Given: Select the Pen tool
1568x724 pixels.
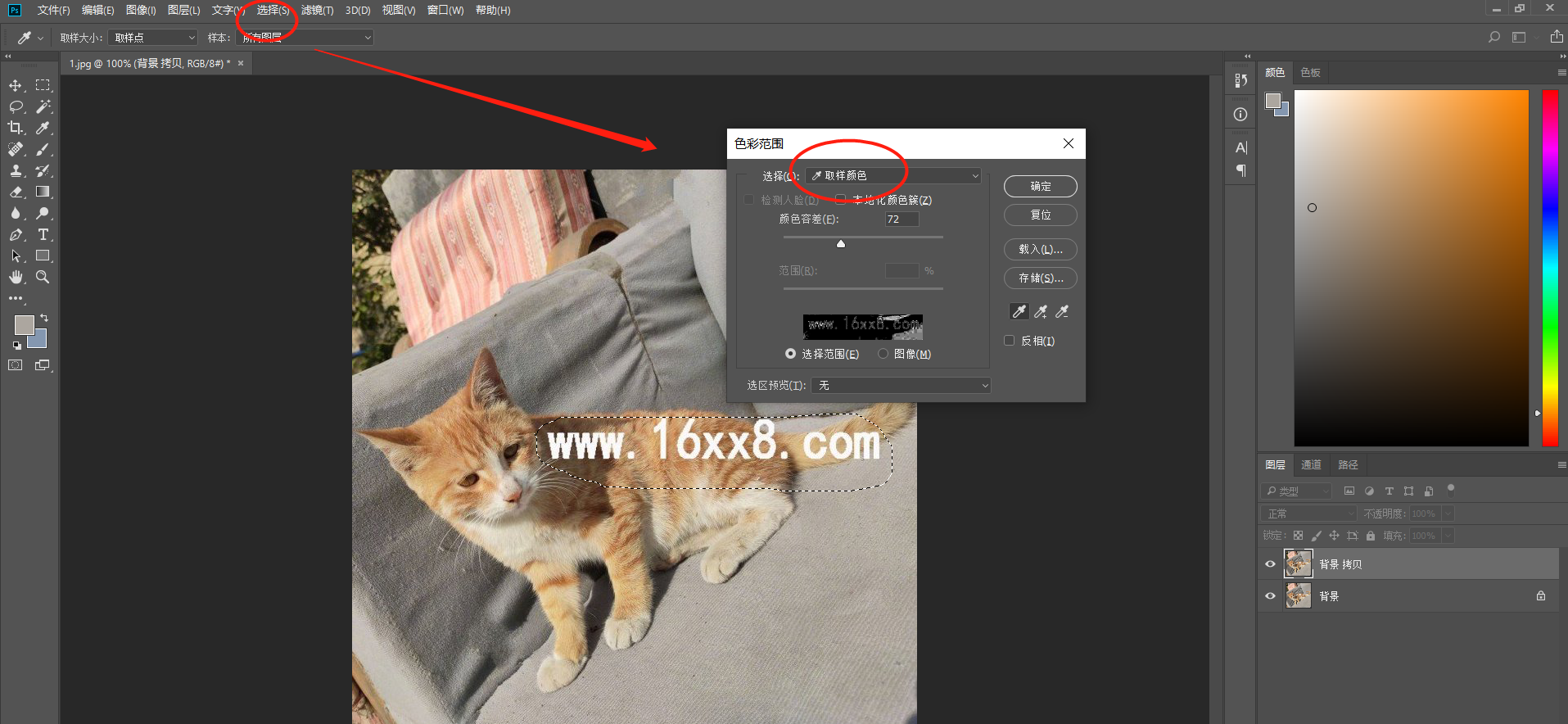Looking at the screenshot, I should click(16, 234).
